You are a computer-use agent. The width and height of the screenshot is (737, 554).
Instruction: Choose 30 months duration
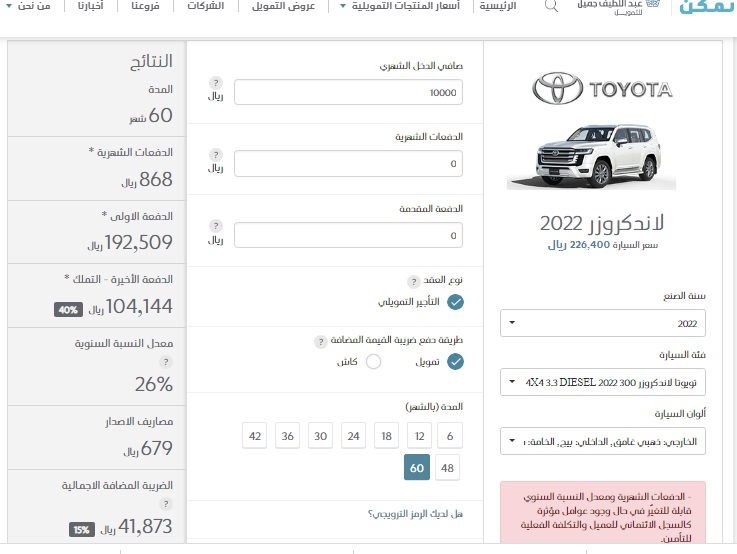click(321, 436)
